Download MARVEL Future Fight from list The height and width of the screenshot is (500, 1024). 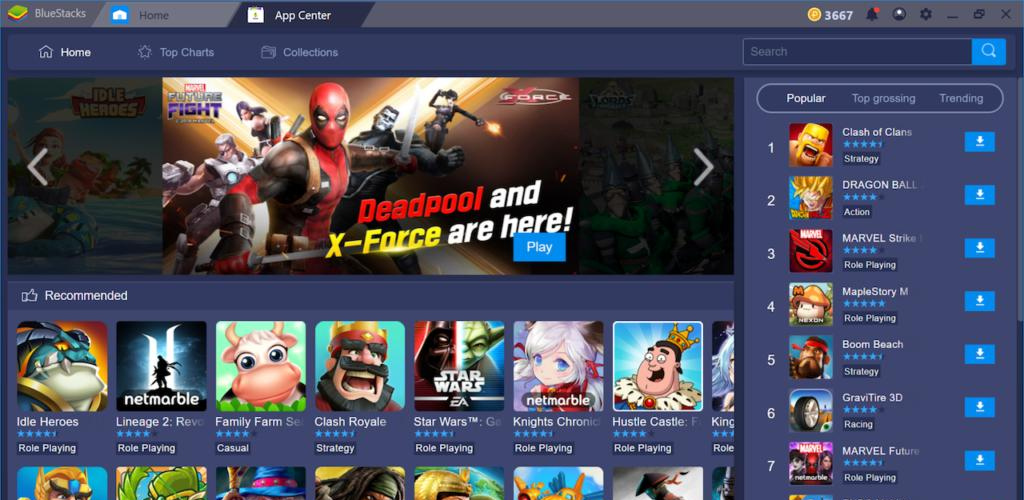click(979, 460)
